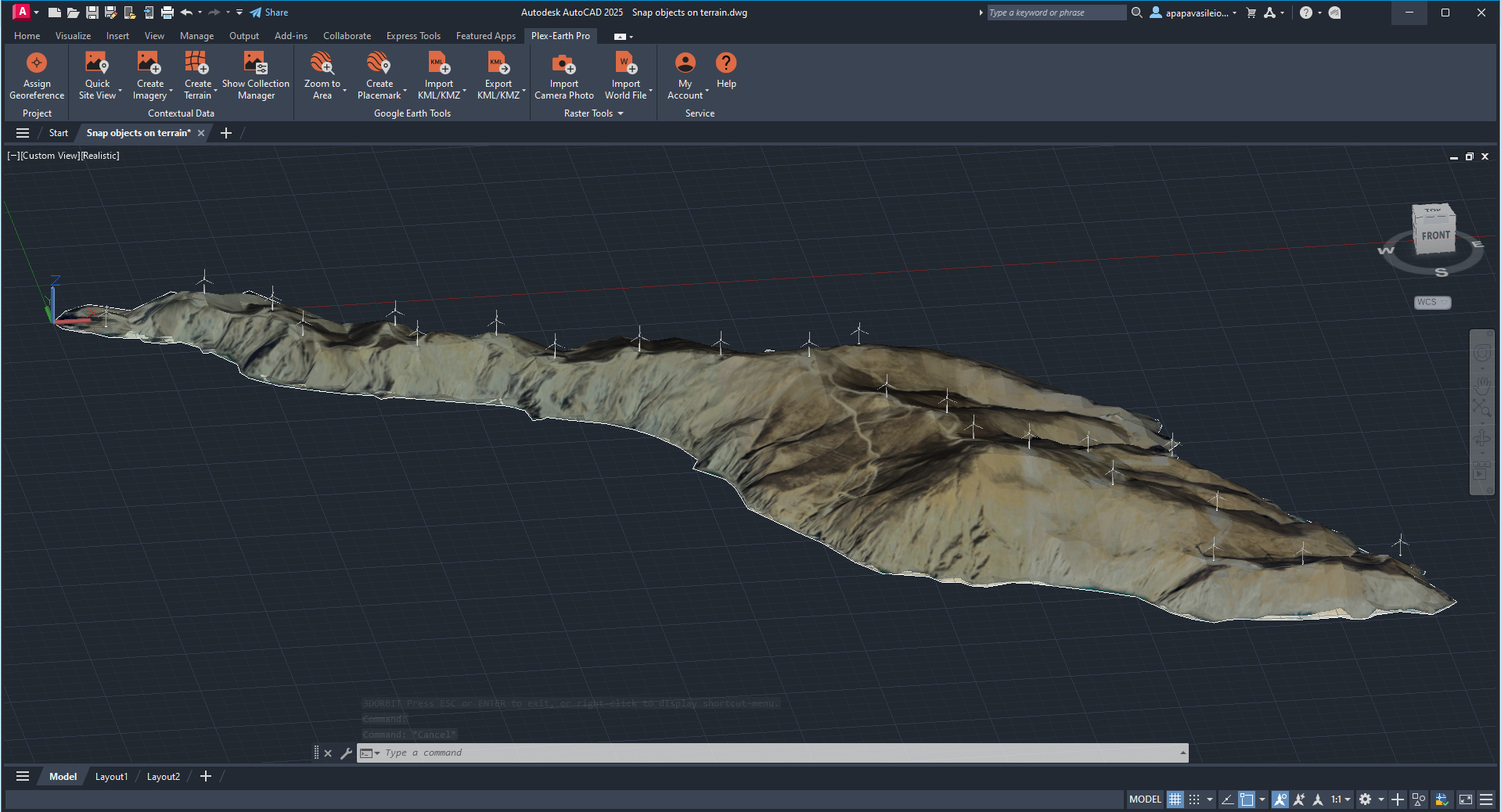Click the command line input field
This screenshot has width=1501, height=812.
click(x=775, y=753)
